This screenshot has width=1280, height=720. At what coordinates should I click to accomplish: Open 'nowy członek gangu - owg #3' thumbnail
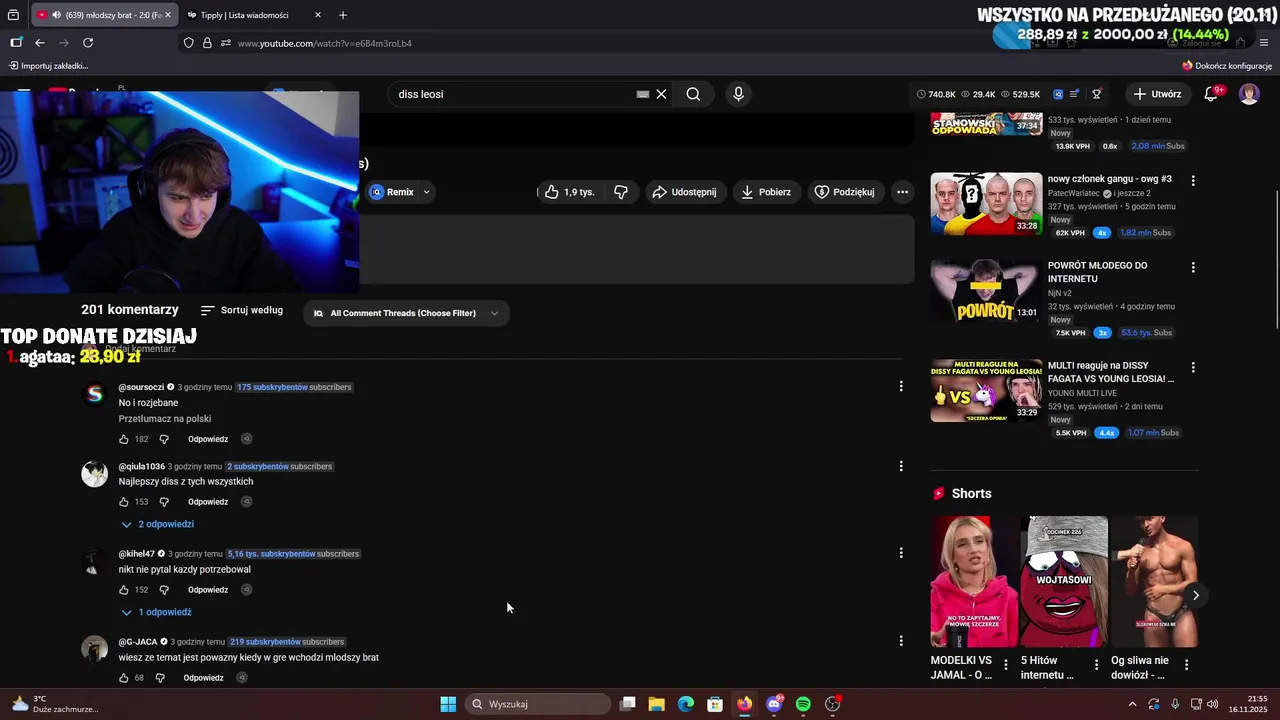[986, 204]
